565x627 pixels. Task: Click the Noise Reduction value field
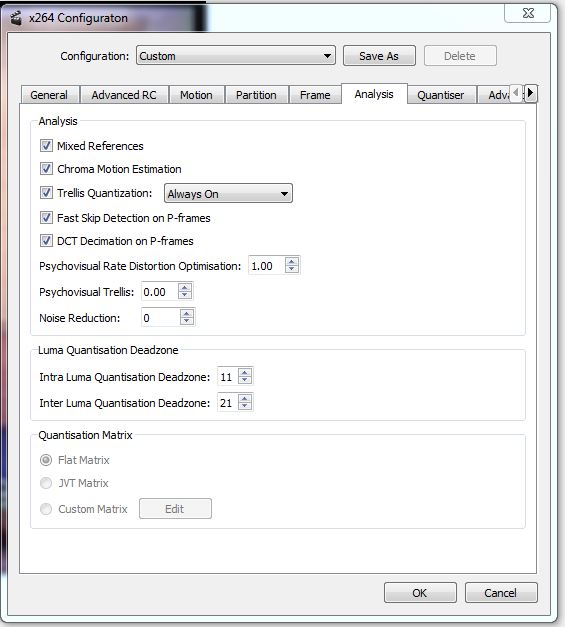click(x=160, y=318)
